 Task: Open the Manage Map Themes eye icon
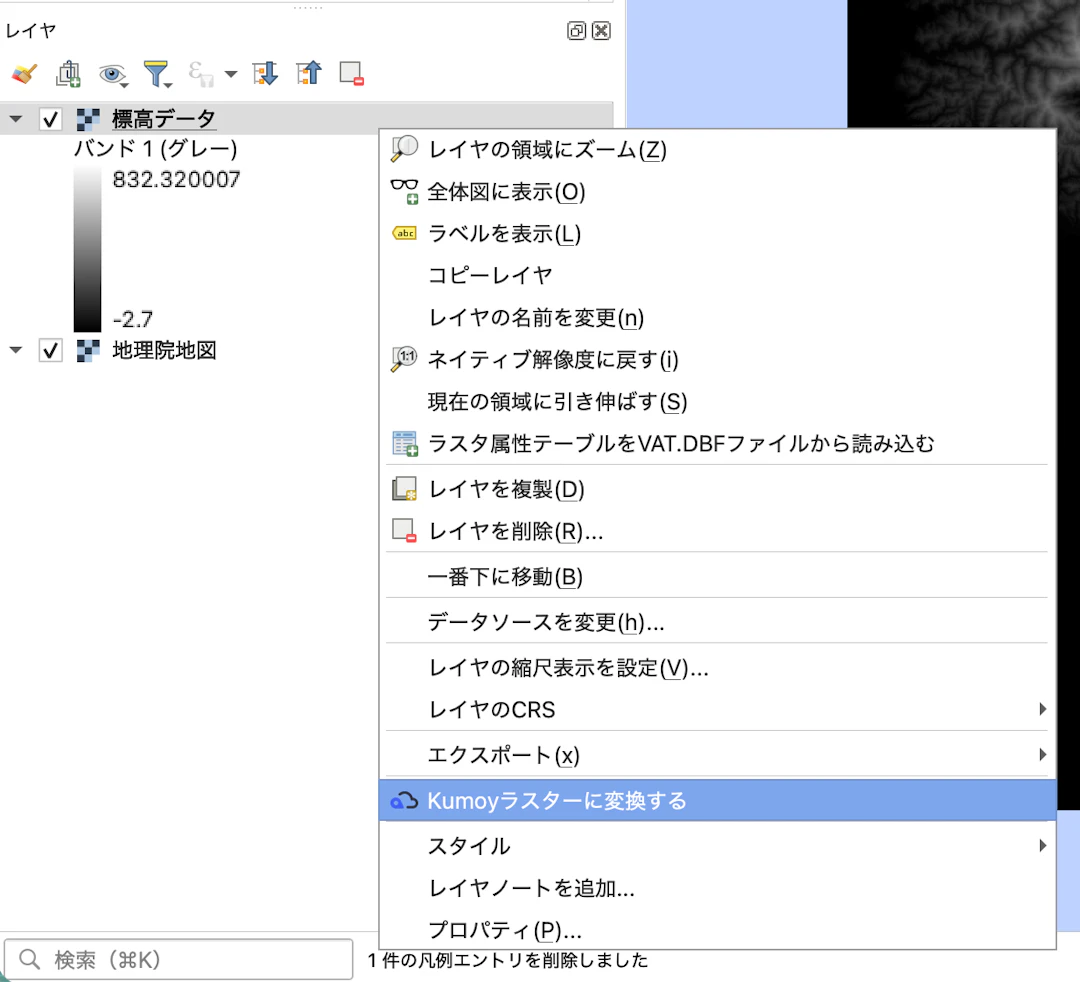113,74
